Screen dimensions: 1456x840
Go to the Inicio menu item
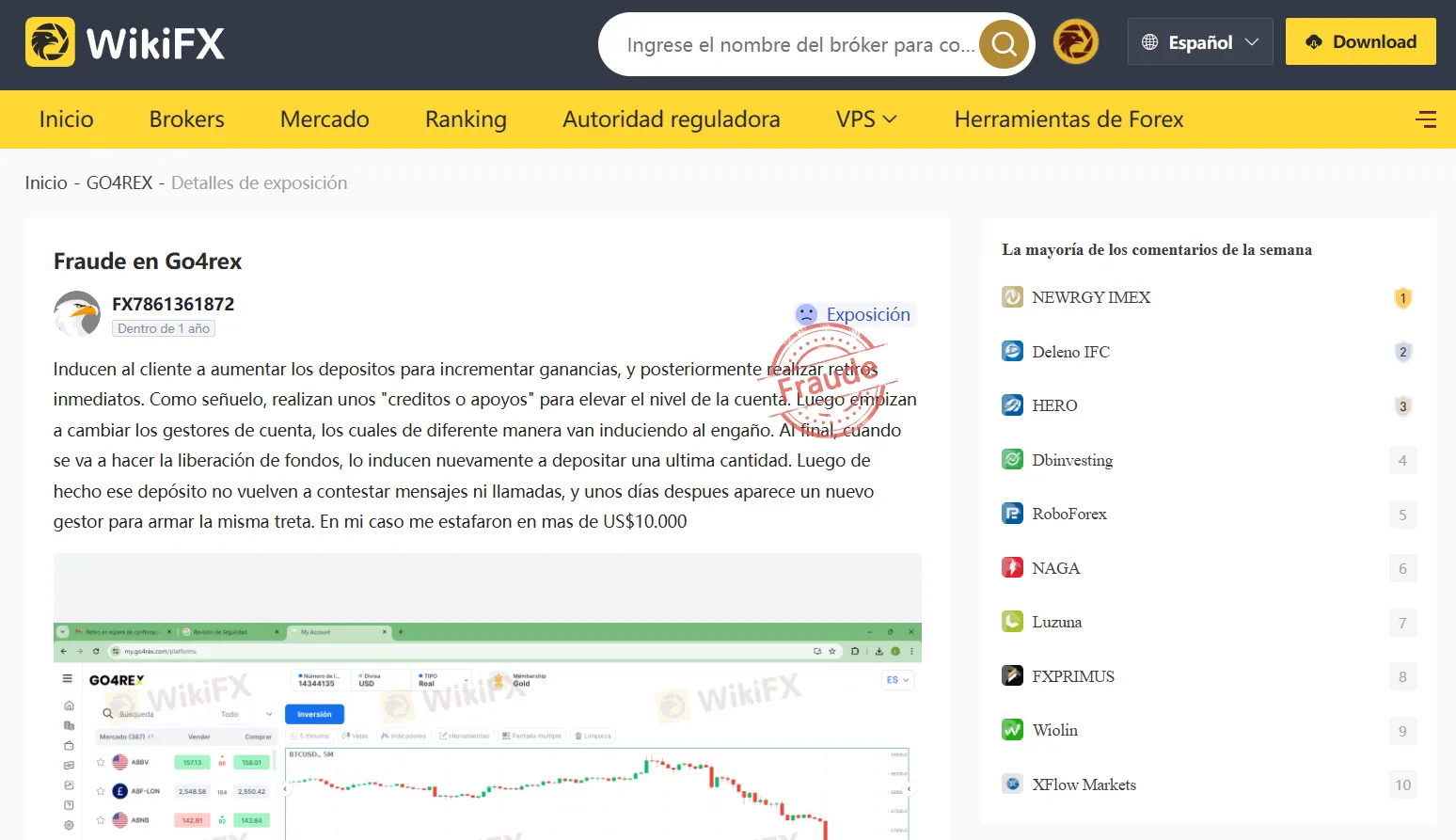pos(67,119)
